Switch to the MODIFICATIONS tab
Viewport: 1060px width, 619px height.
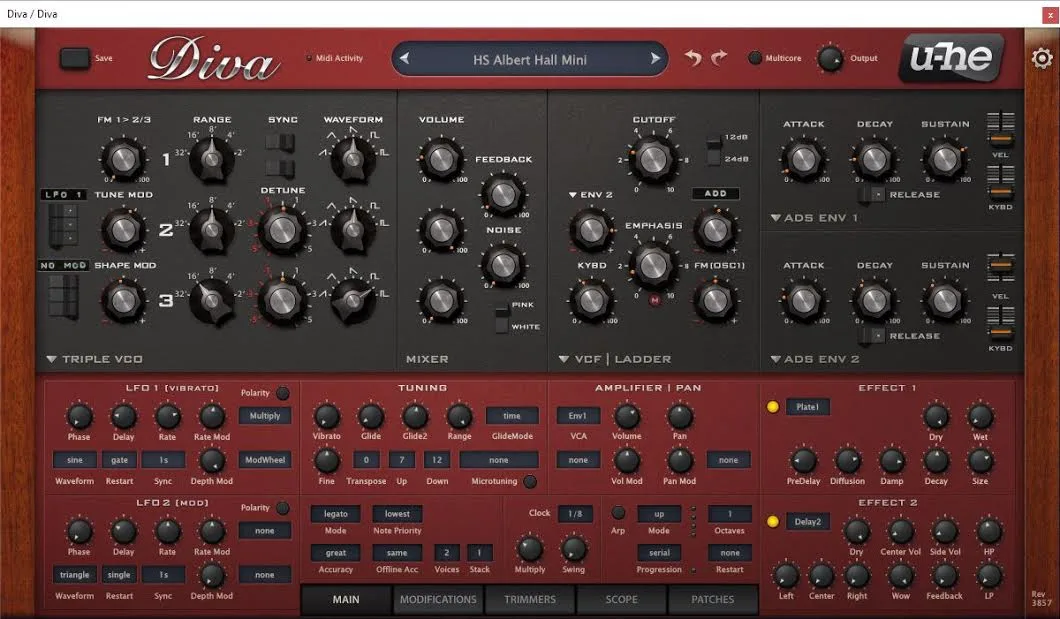[438, 599]
